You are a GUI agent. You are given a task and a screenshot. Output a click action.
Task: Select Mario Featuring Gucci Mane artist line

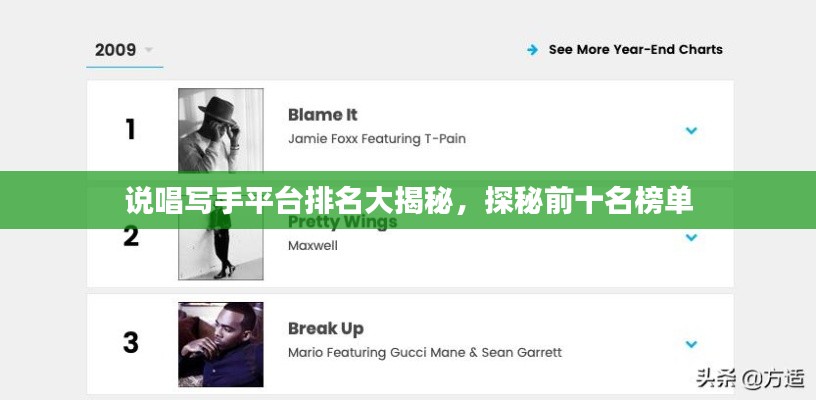[424, 353]
